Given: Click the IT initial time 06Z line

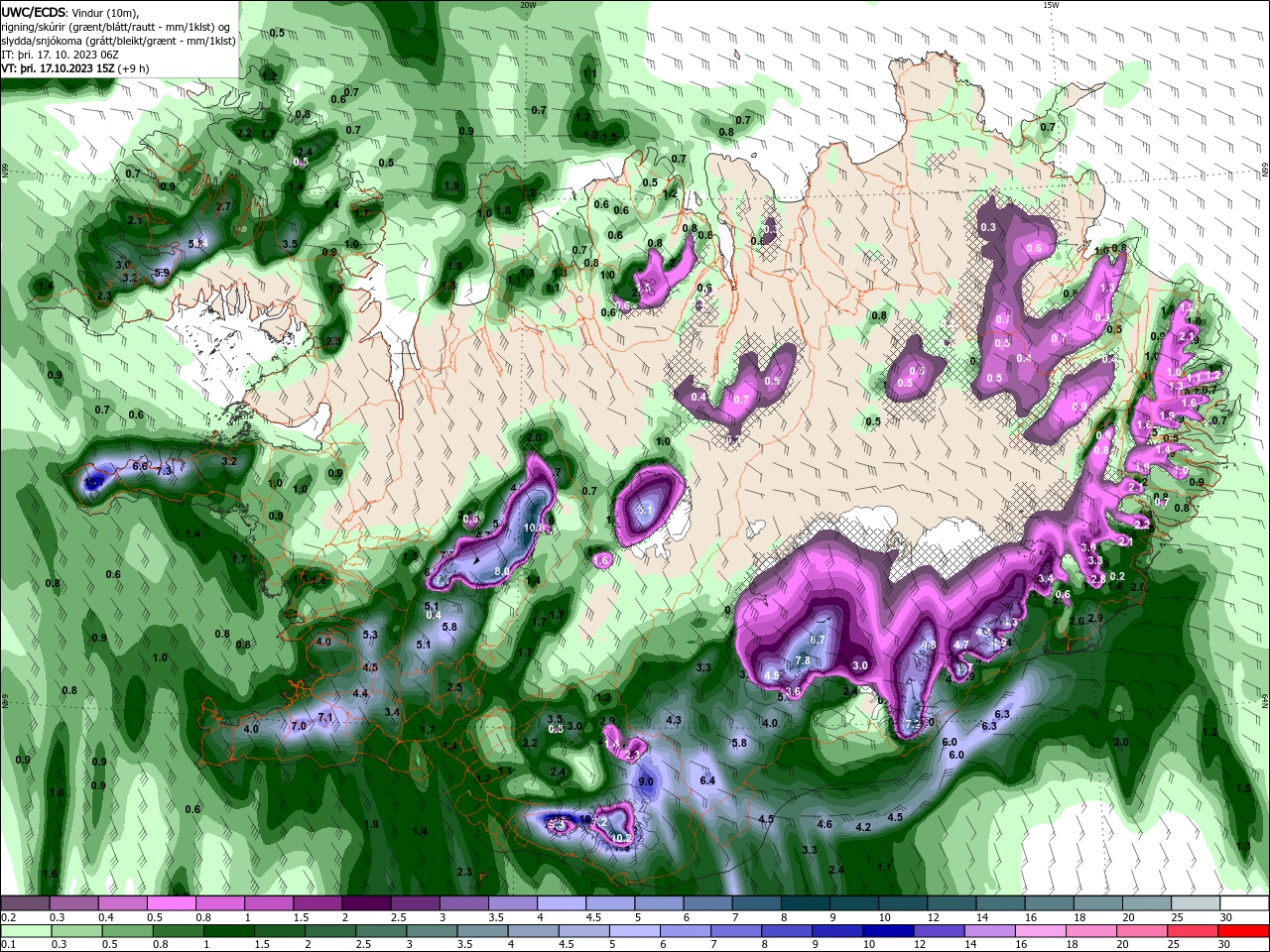Looking at the screenshot, I should pos(60,55).
